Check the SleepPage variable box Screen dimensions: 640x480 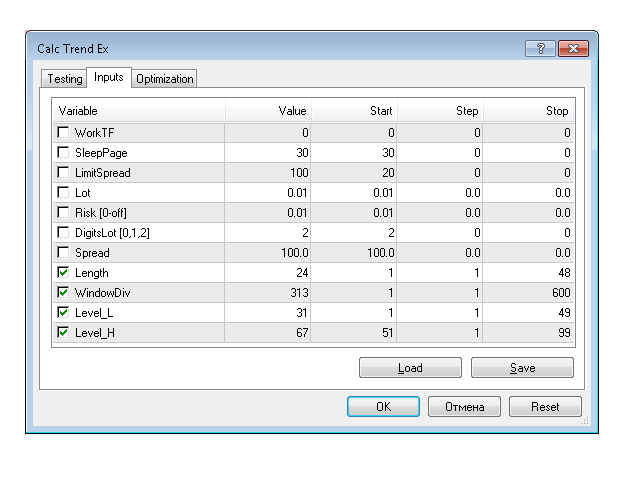(63, 152)
